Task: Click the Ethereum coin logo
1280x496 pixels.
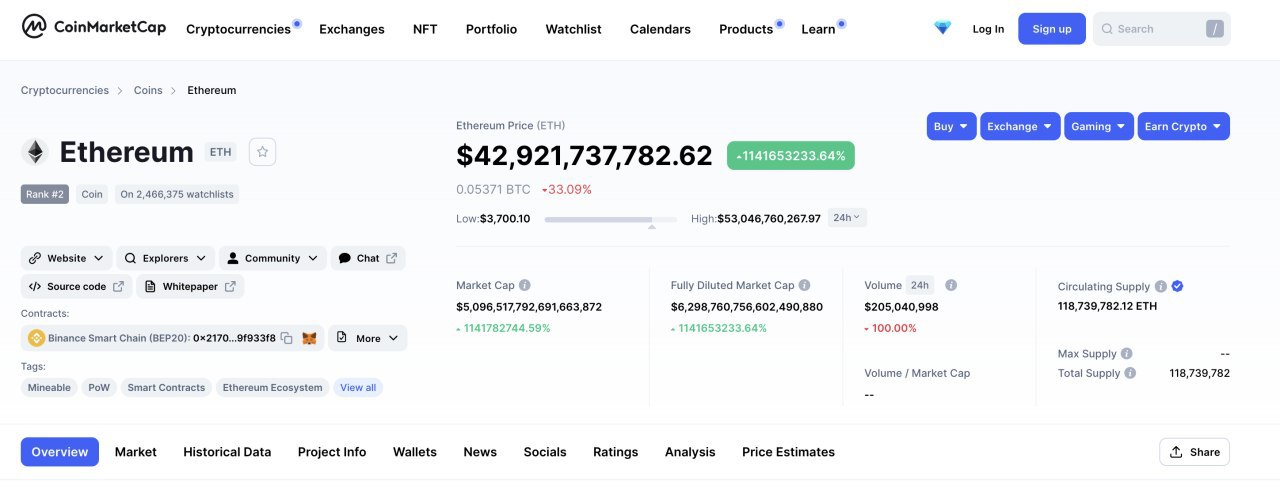Action: click(x=35, y=152)
